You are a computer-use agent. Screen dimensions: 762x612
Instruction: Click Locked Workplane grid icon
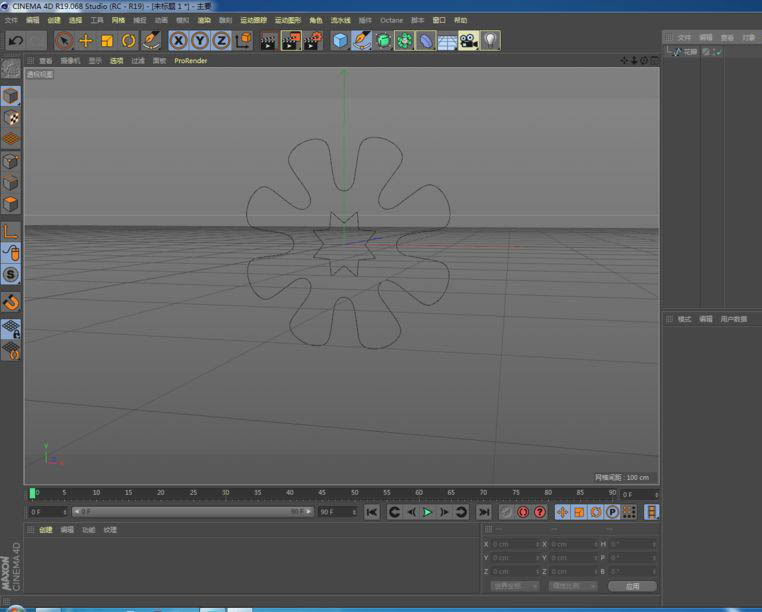click(x=11, y=329)
